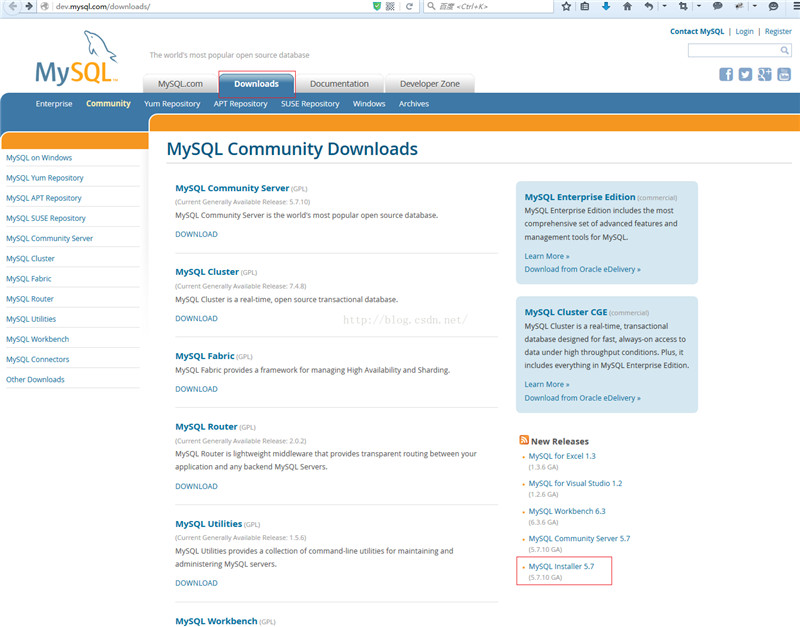Reload the page with the refresh icon
This screenshot has height=627, width=800.
[409, 6]
